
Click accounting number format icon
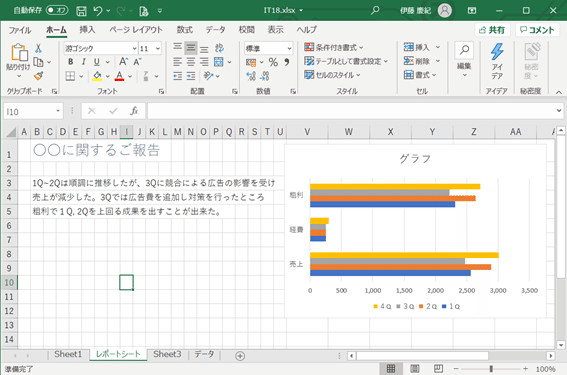tap(251, 62)
